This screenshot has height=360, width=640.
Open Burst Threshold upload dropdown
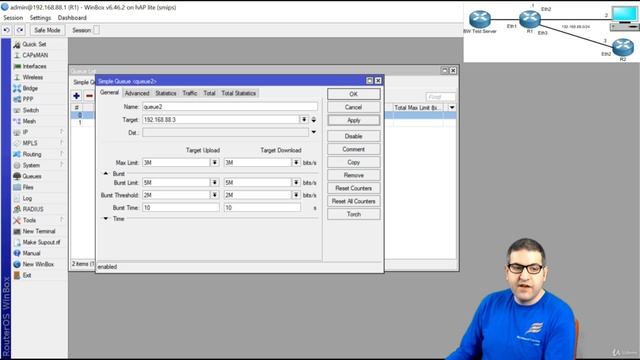pos(214,195)
